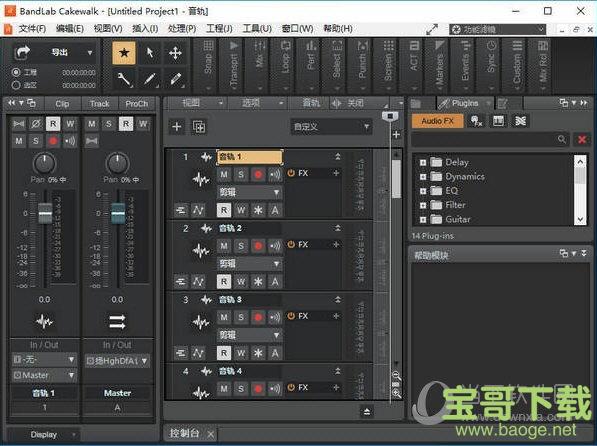This screenshot has height=446, width=597.
Task: Zoom out vertically in track view
Action: point(396,376)
